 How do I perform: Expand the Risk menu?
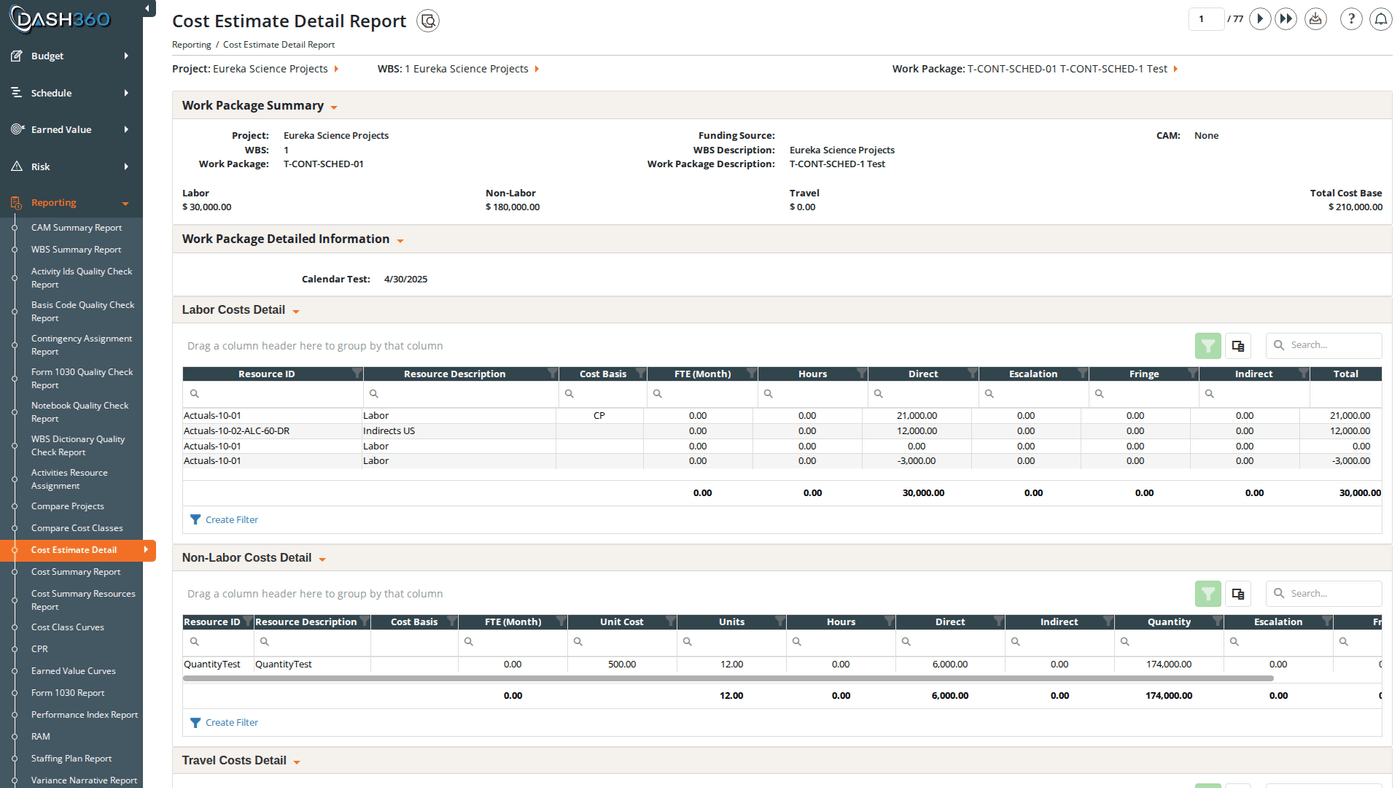(x=71, y=167)
